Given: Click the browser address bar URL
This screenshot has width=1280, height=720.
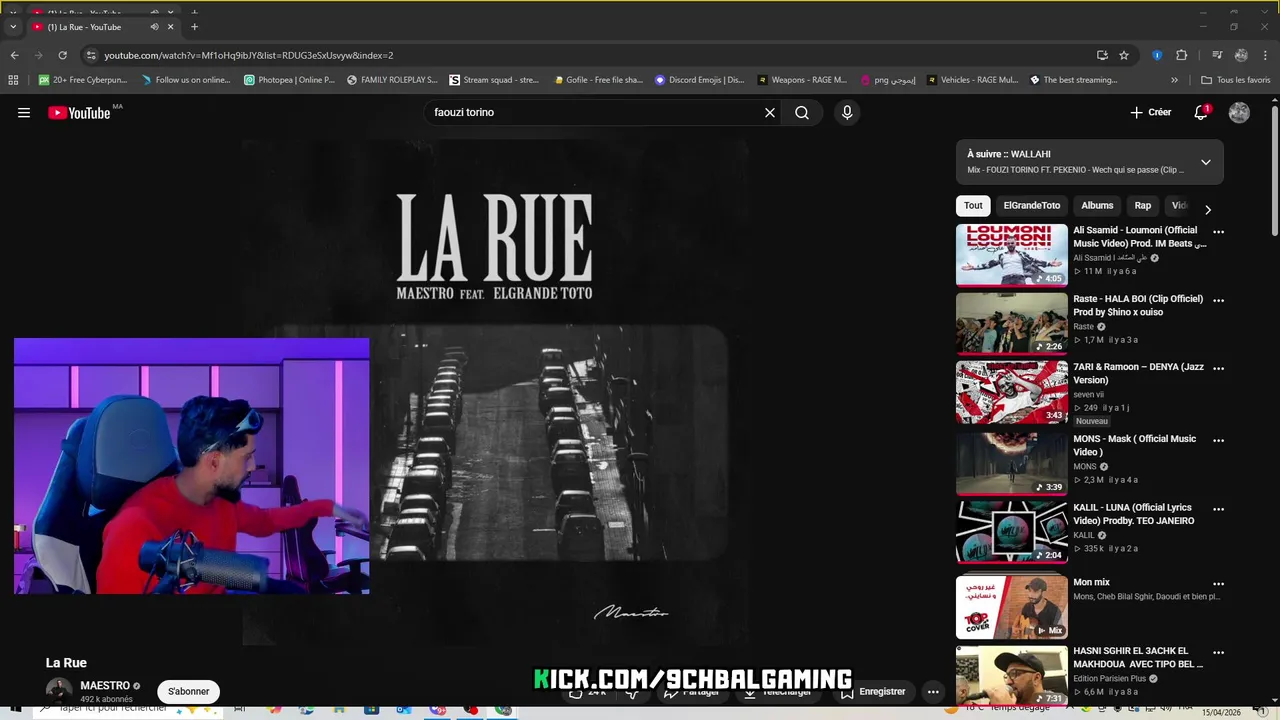Looking at the screenshot, I should click(249, 55).
